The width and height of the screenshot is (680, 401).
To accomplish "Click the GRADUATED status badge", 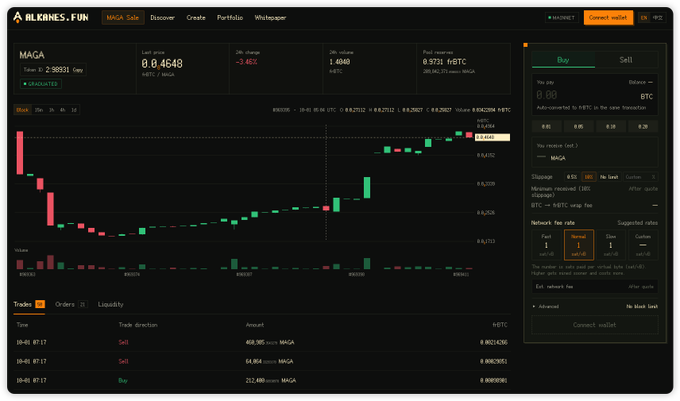I will (41, 84).
